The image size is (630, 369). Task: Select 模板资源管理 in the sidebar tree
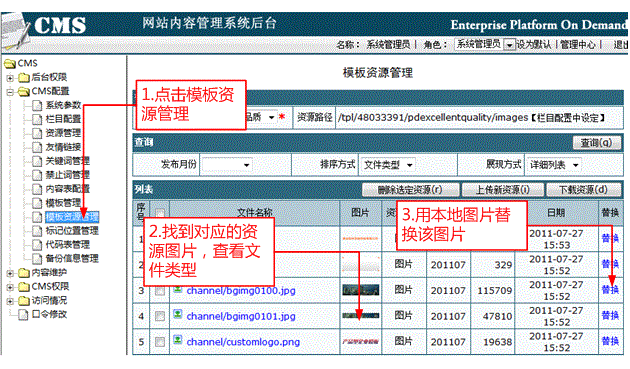click(x=72, y=217)
